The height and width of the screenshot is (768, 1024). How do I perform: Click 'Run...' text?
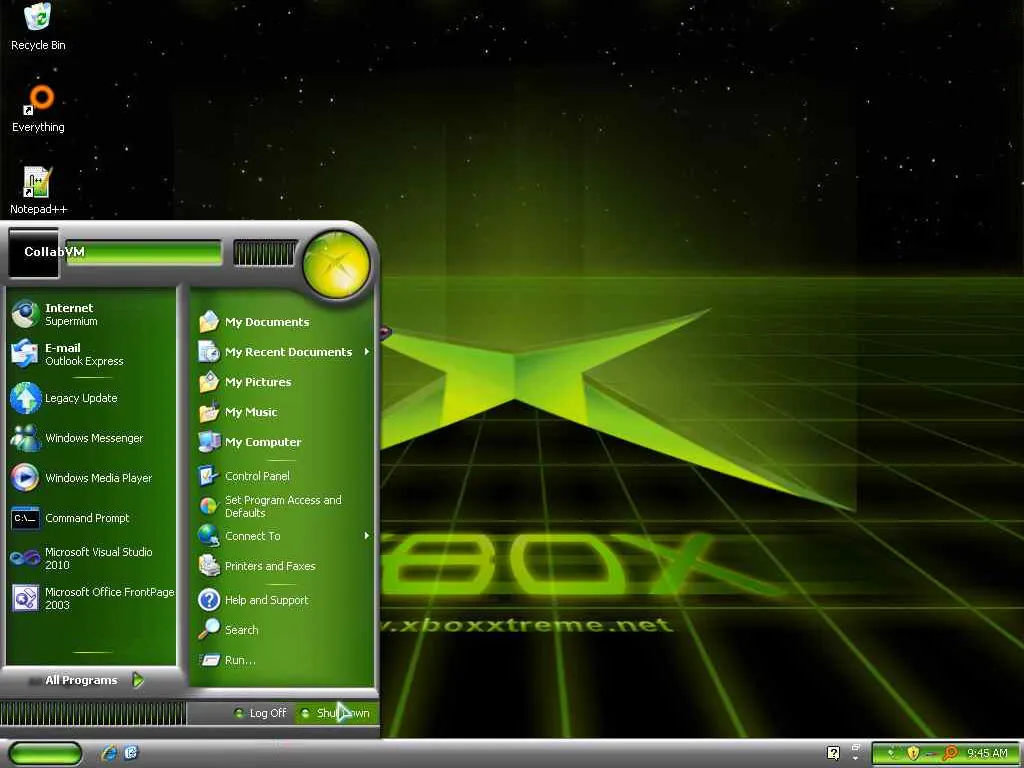click(x=240, y=660)
